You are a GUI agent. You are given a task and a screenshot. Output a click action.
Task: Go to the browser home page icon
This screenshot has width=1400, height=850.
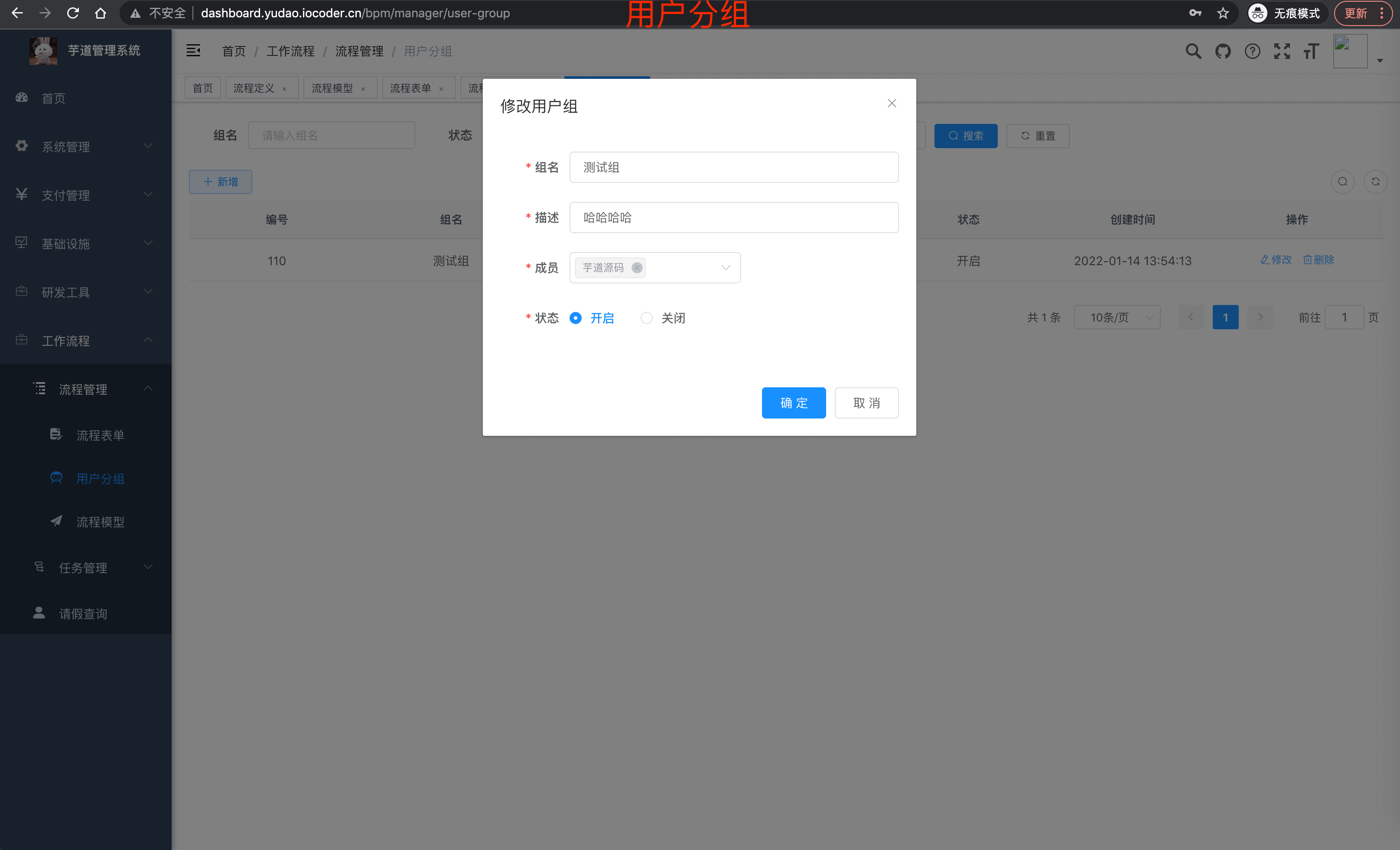click(101, 13)
